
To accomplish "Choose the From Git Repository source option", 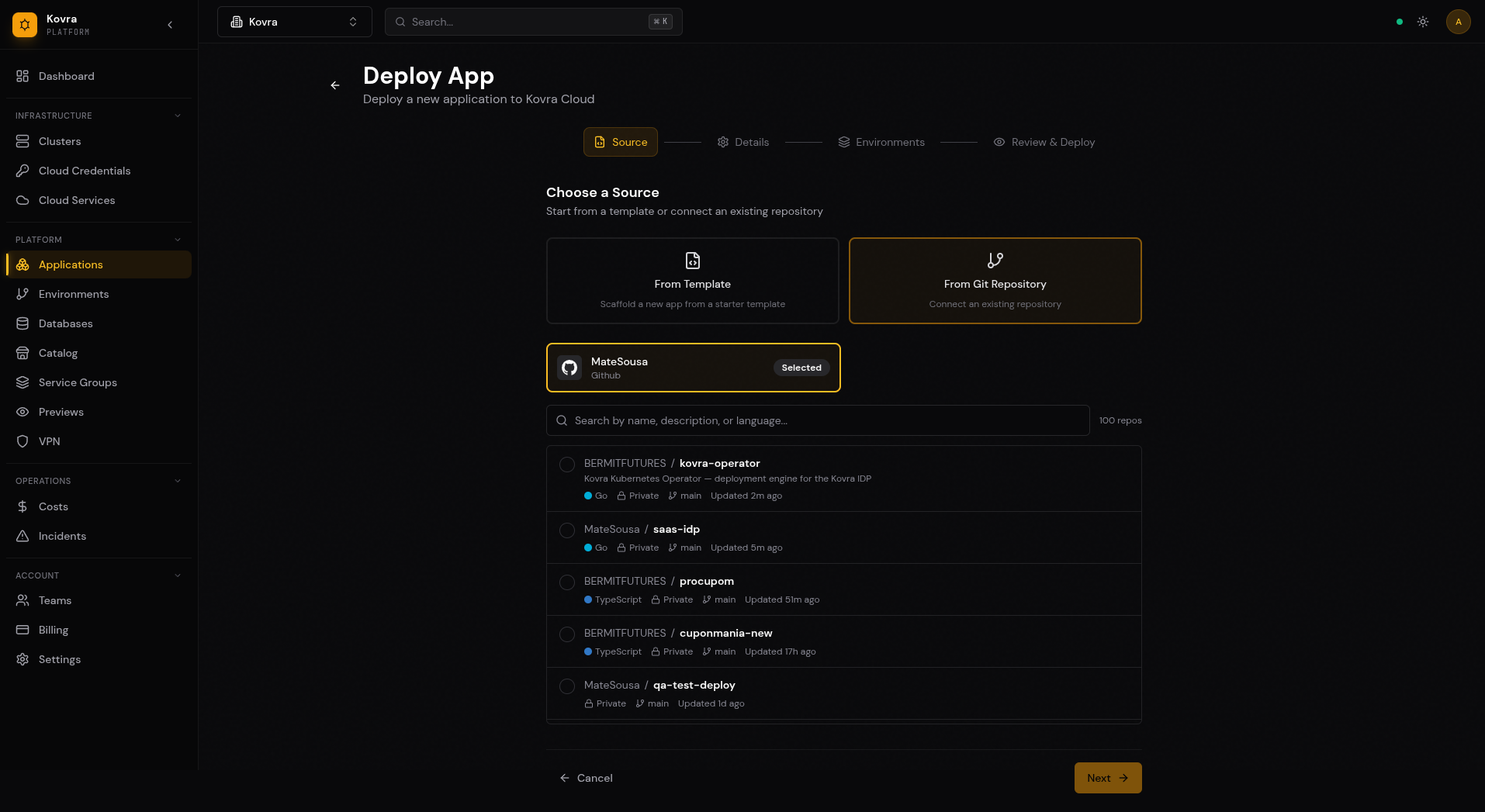I will click(995, 281).
